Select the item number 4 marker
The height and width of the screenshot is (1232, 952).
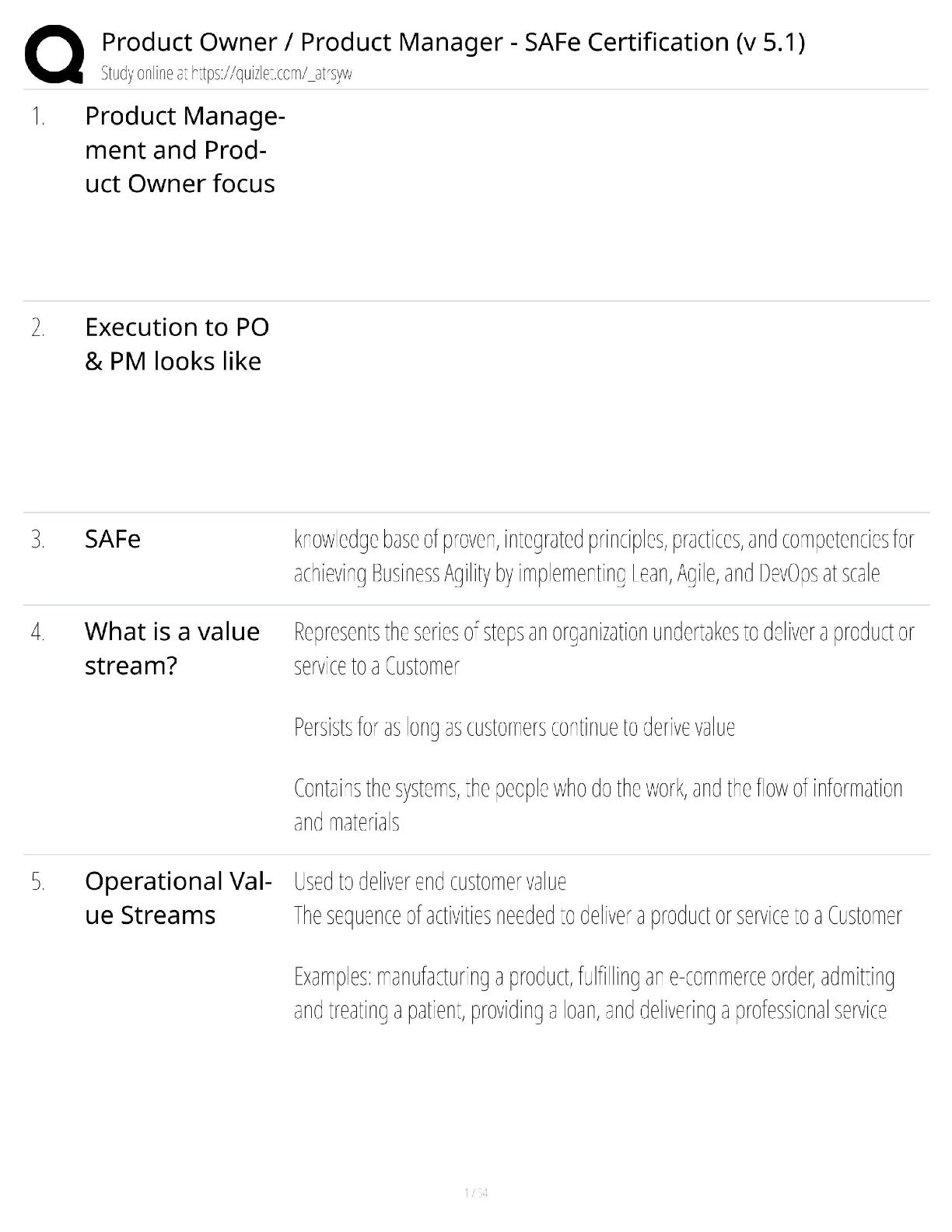[x=38, y=633]
